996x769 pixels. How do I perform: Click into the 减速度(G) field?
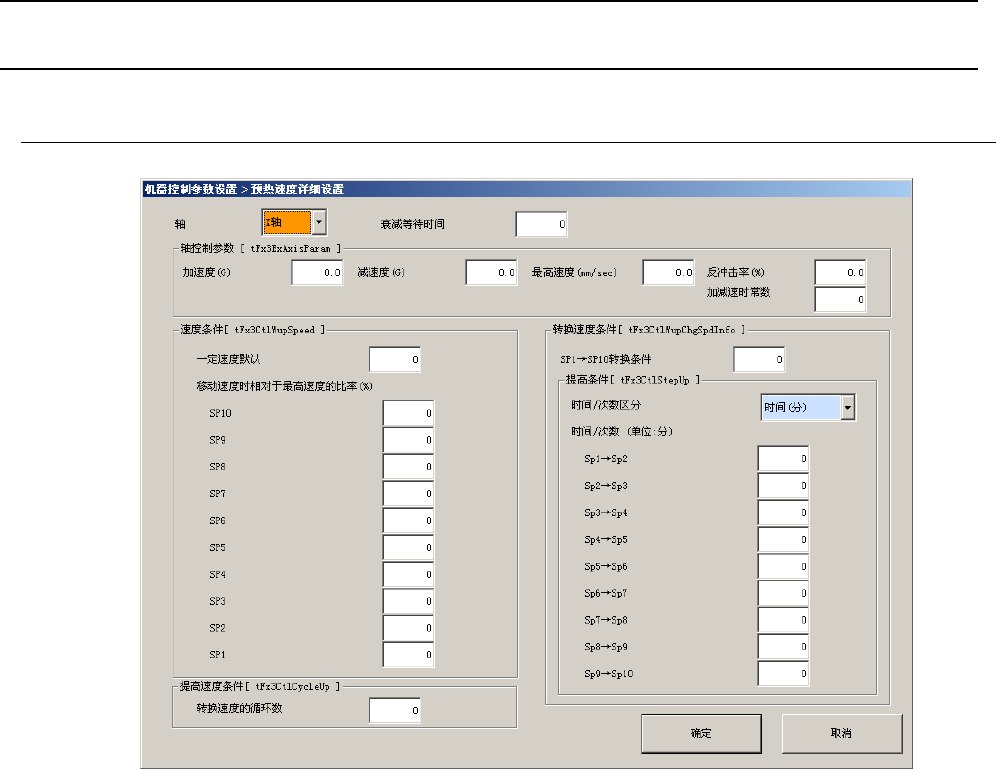coord(492,272)
